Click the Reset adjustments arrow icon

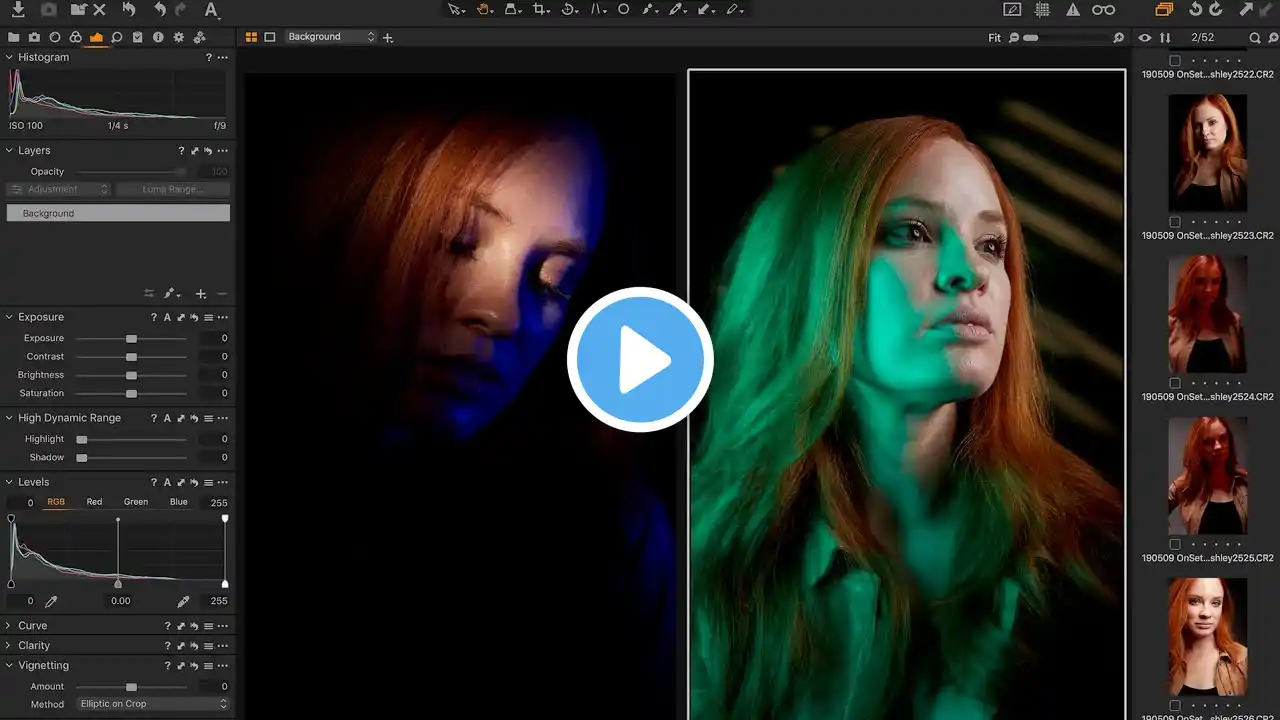(129, 10)
